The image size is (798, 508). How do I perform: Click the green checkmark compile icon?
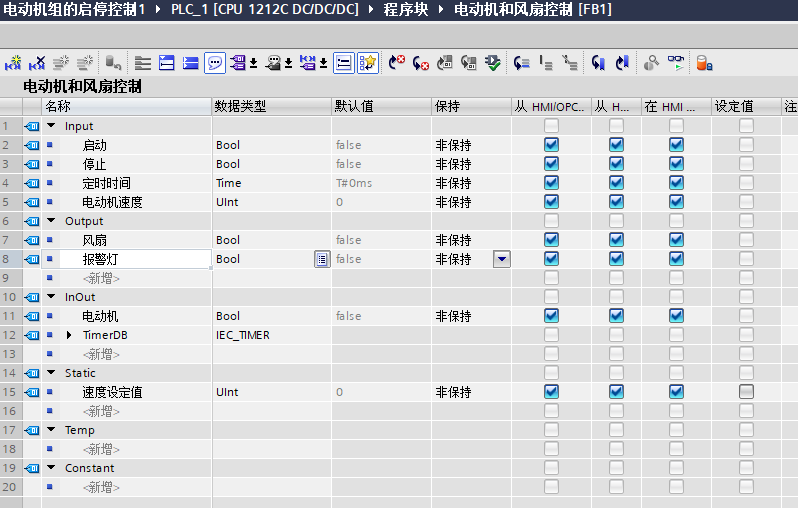(x=492, y=63)
